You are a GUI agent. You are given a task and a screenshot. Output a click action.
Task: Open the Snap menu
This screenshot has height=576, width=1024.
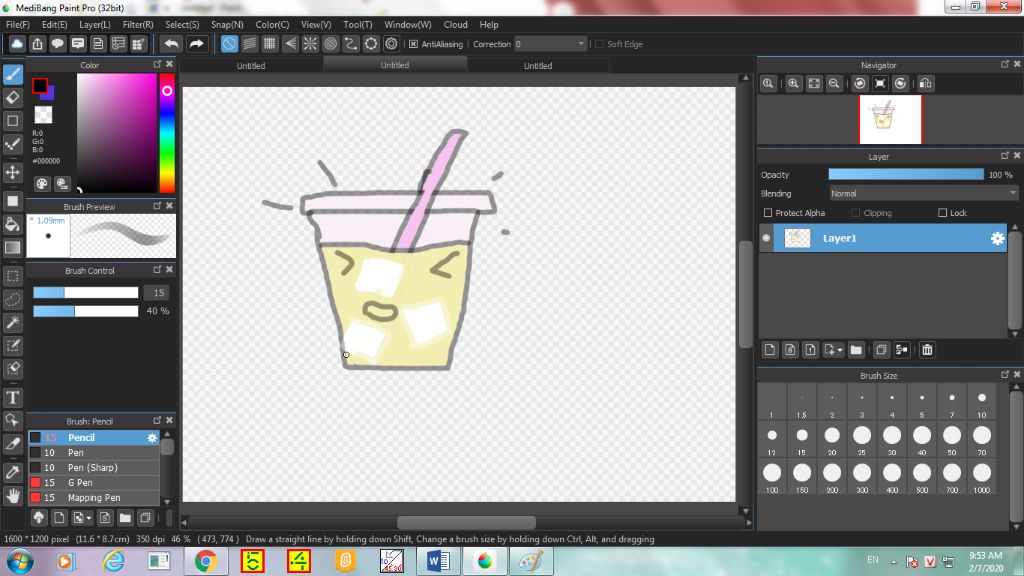pos(227,25)
